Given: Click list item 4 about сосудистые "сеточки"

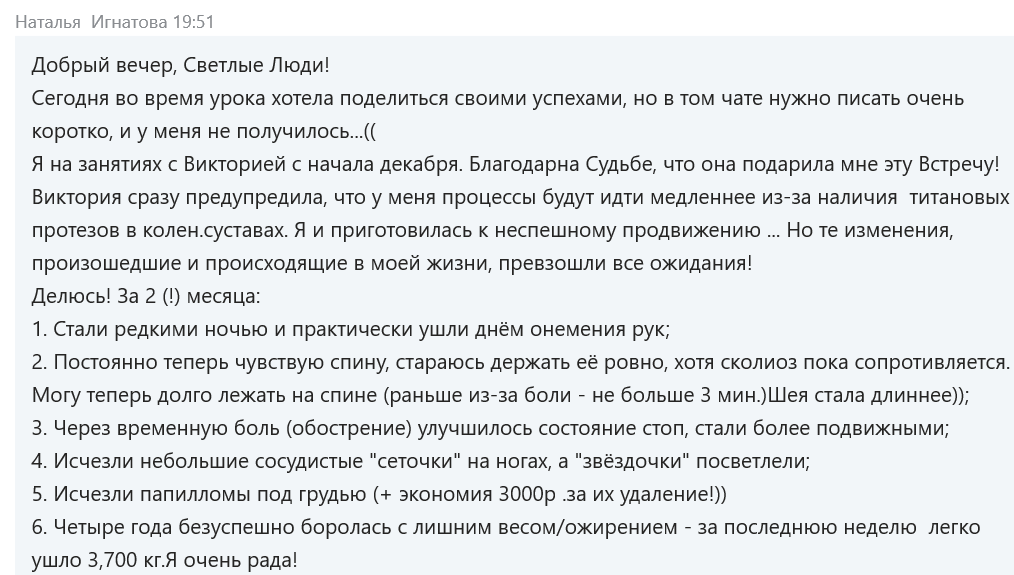Looking at the screenshot, I should [x=420, y=461].
